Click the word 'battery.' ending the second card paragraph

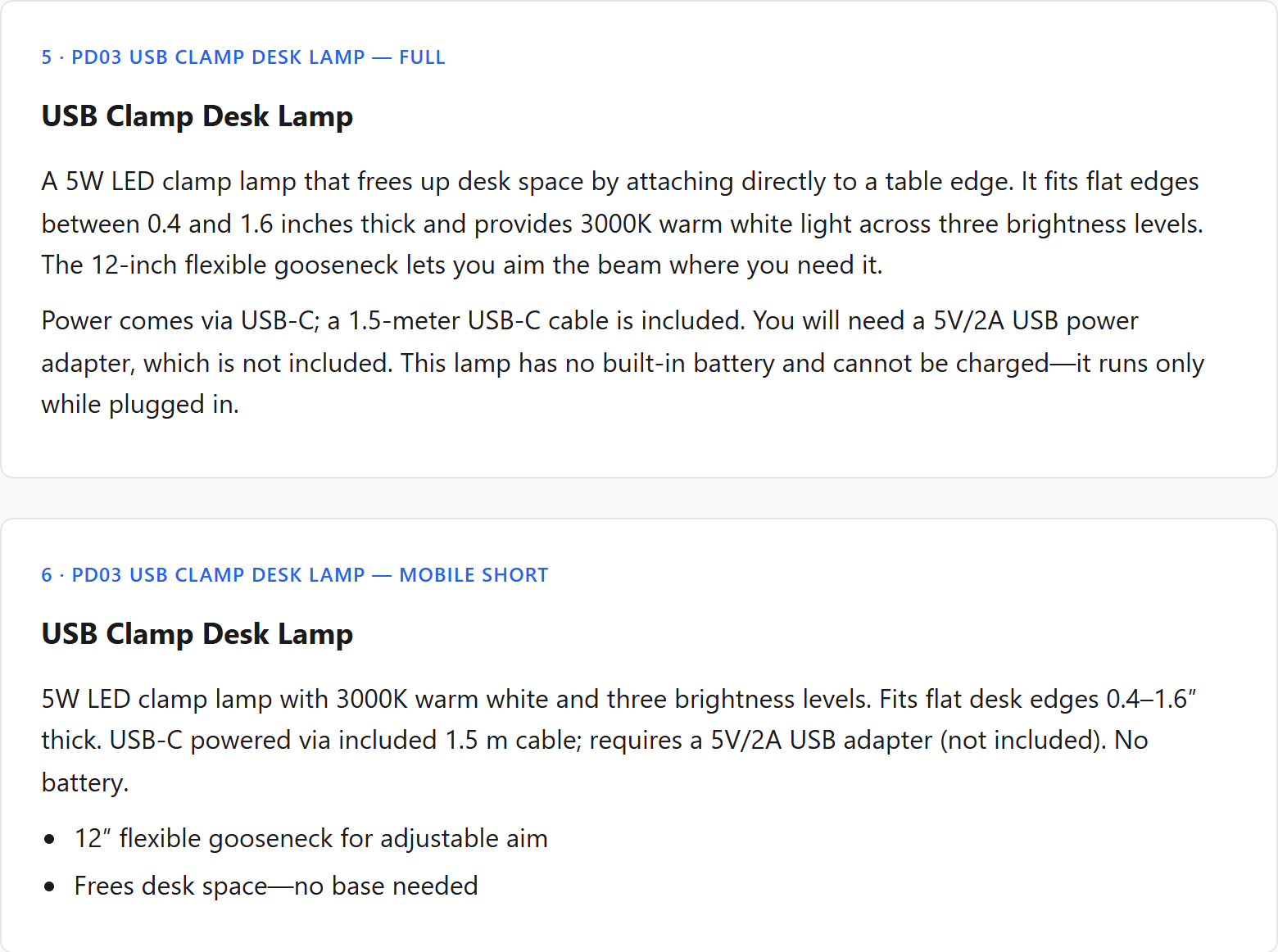coord(85,783)
